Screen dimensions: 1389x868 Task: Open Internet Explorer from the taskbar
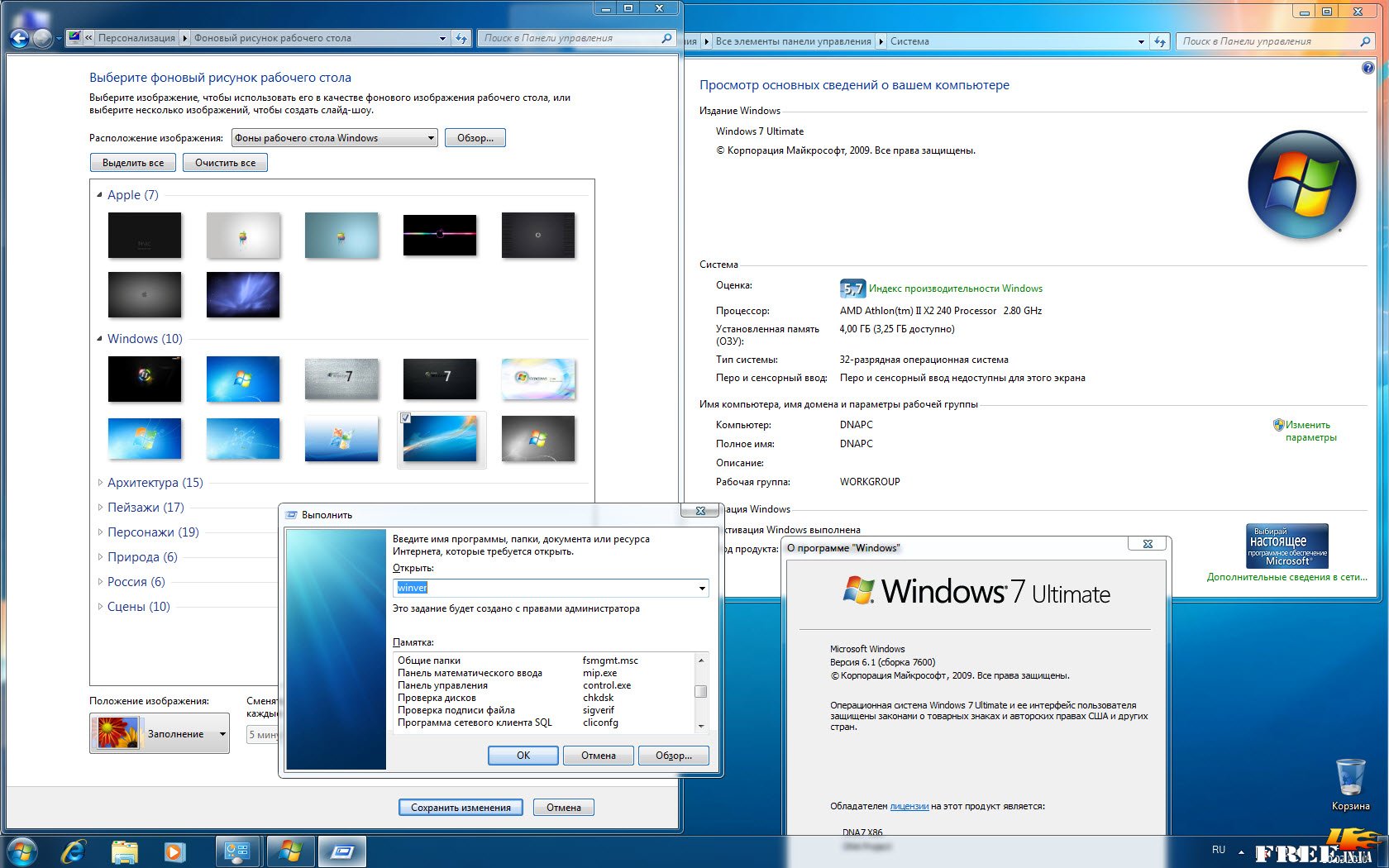(74, 851)
